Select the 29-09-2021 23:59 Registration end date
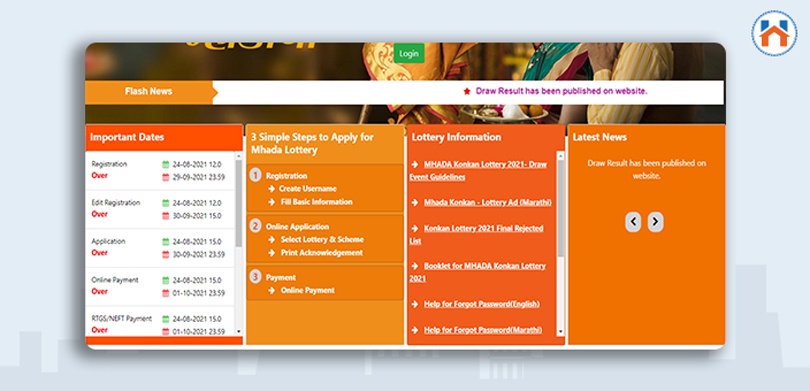The image size is (810, 391). pyautogui.click(x=198, y=177)
